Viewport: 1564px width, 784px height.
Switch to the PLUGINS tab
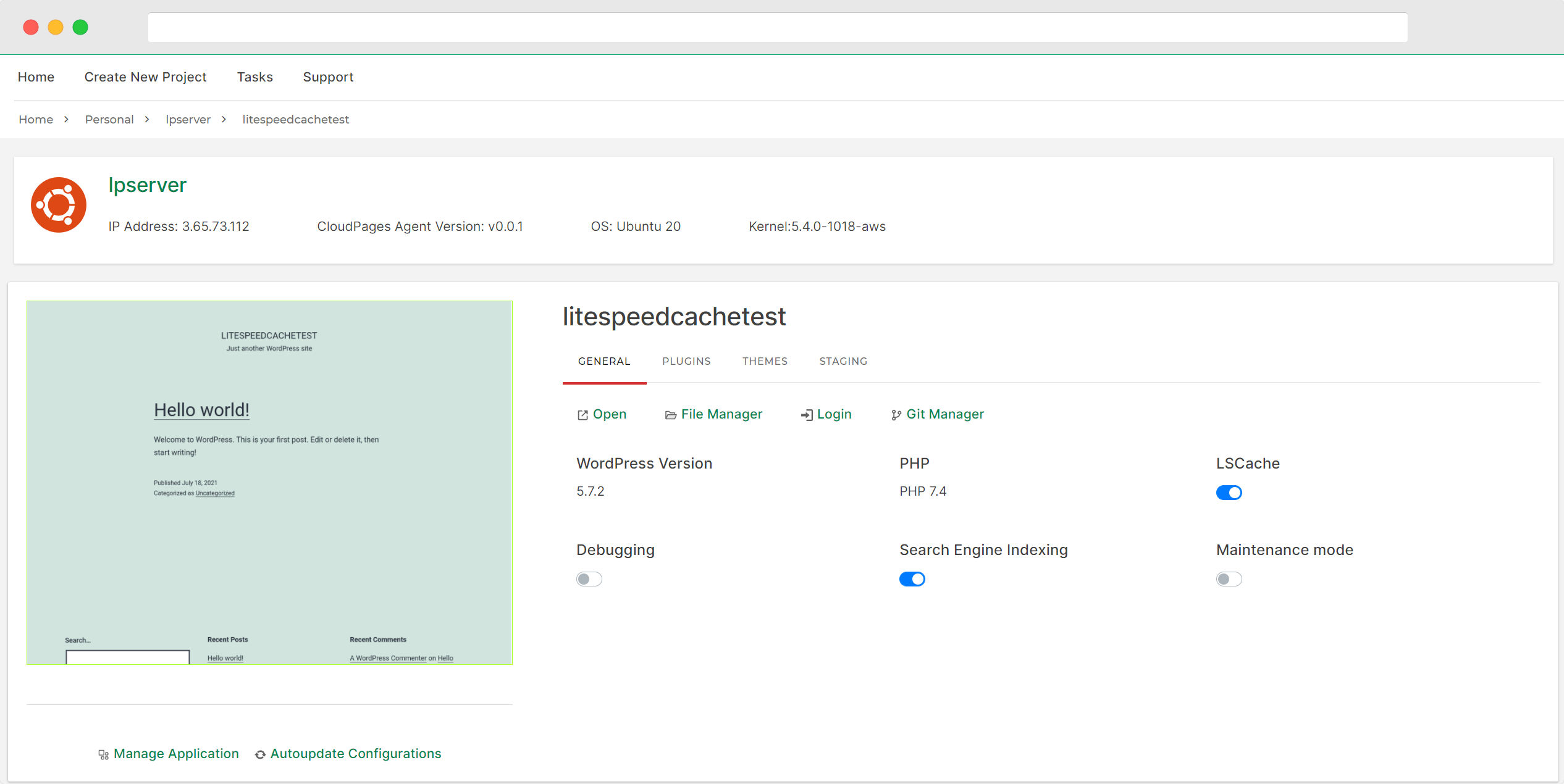[x=686, y=361]
